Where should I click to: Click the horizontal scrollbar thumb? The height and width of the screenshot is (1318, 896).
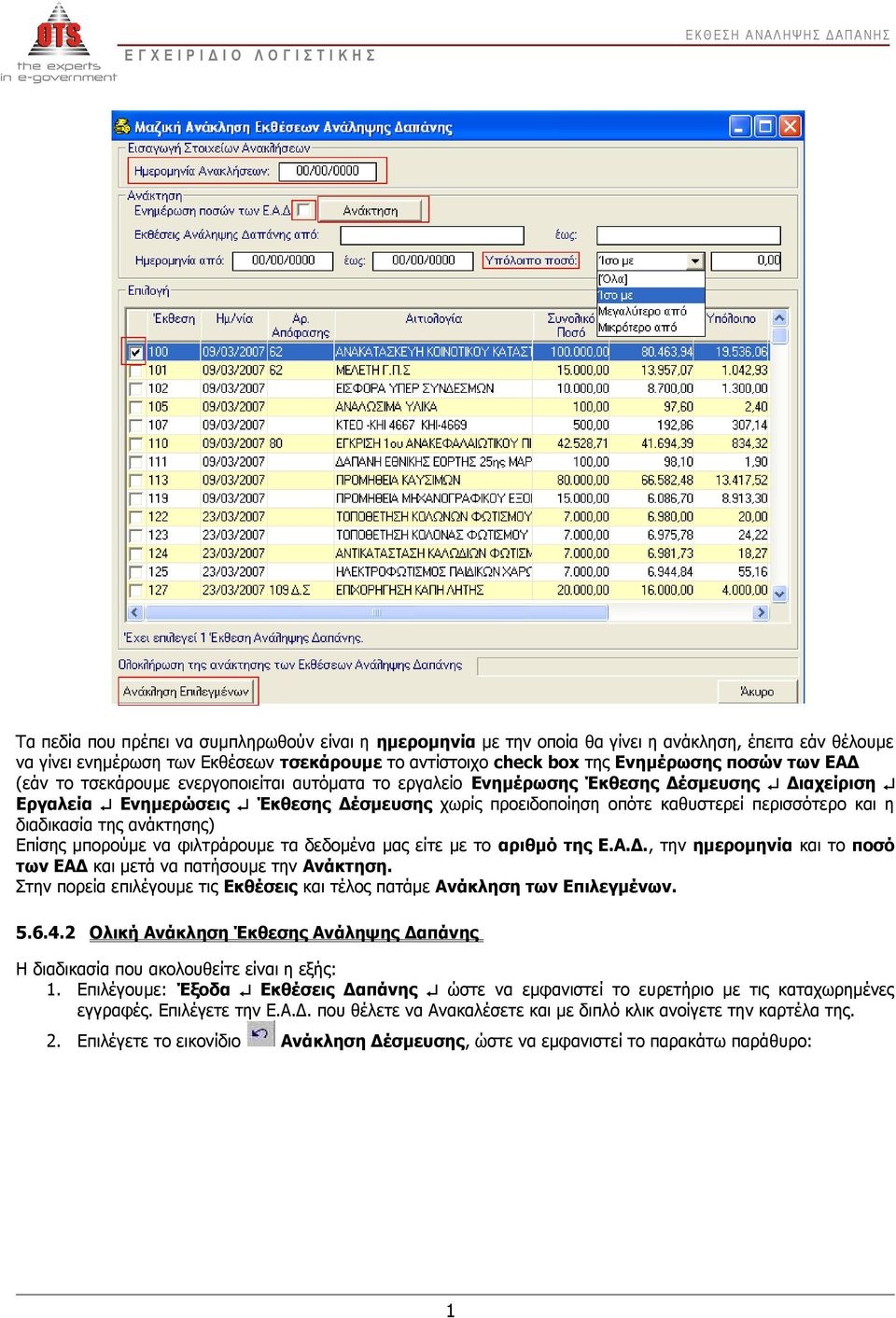pyautogui.click(x=376, y=612)
